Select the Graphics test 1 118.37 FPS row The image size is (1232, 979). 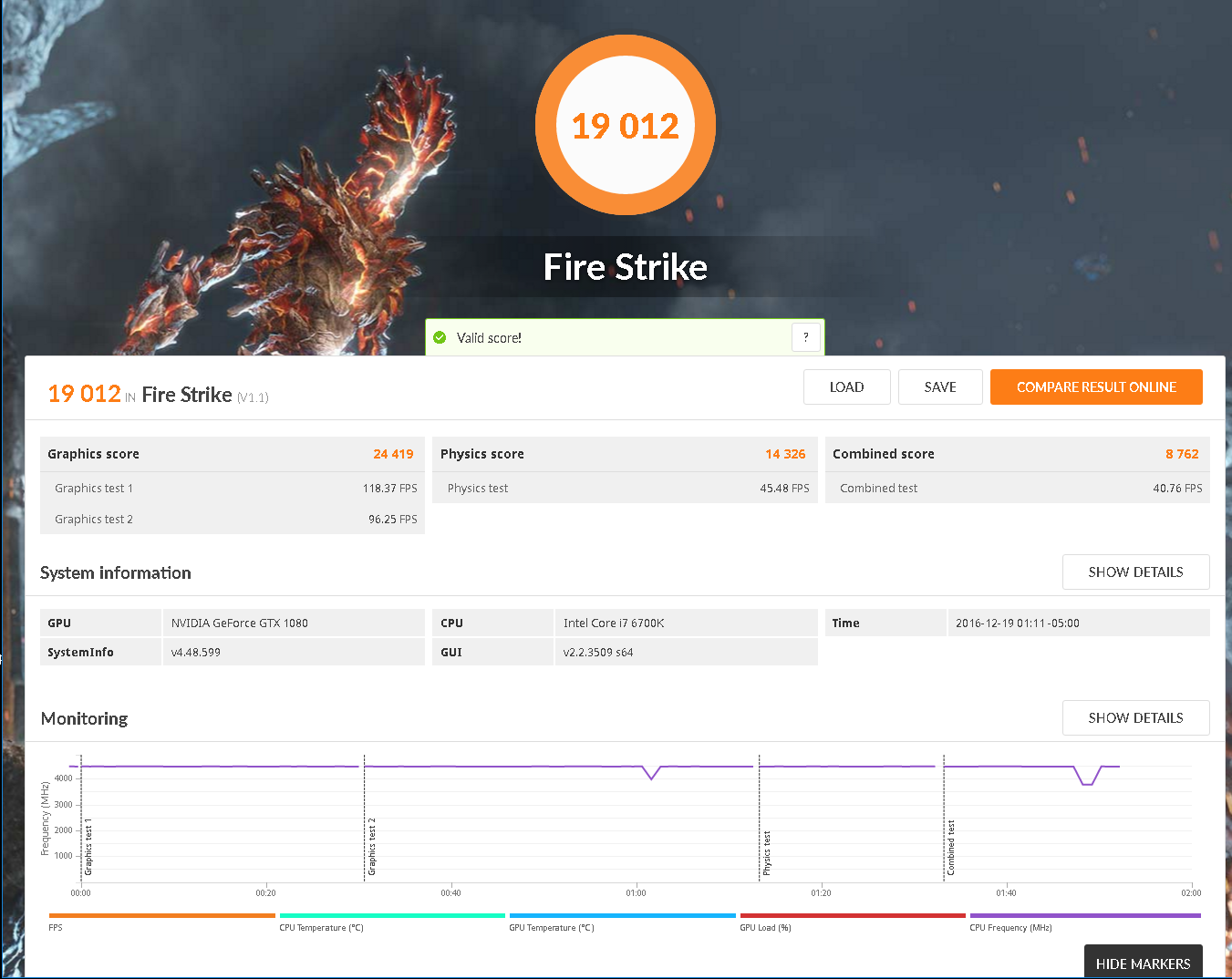click(233, 488)
